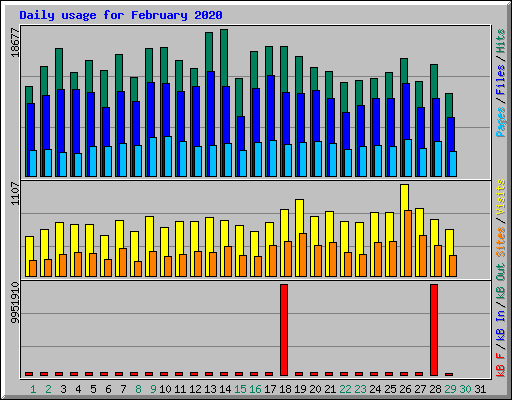This screenshot has height=400, width=512.
Task: Select the orange sites bar for day 8
Action: point(138,269)
